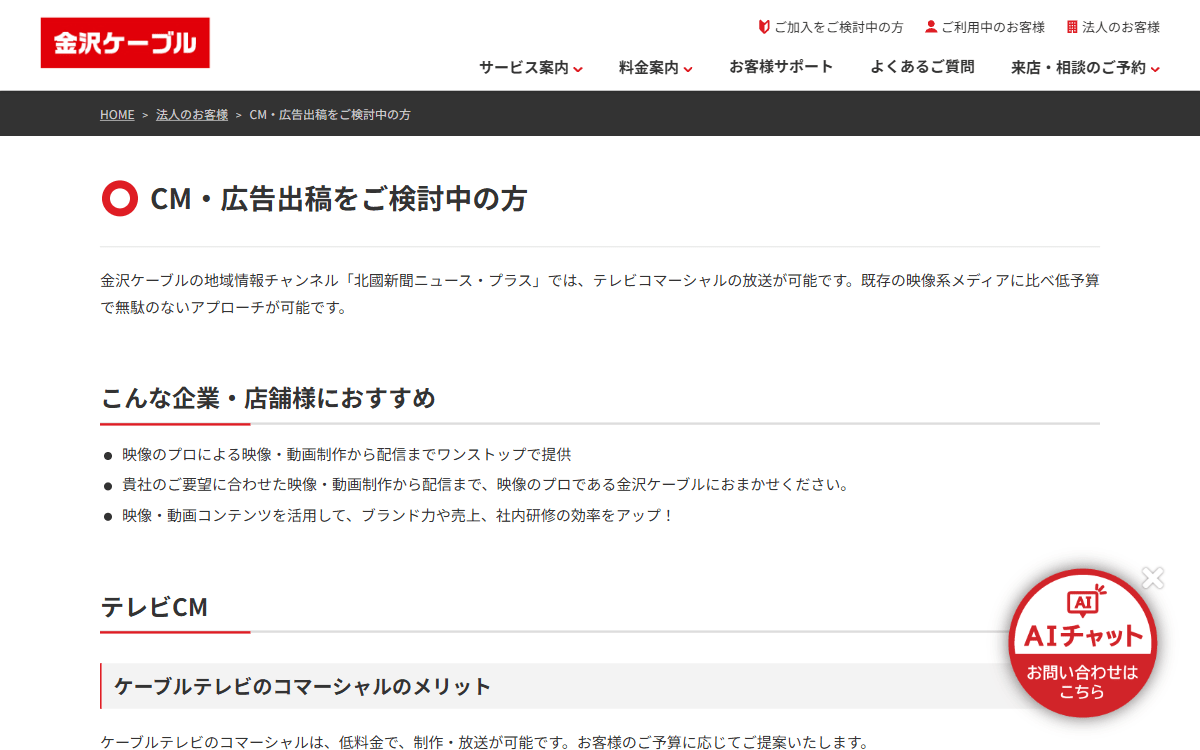1200x750 pixels.
Task: Open the AIチャット inquiry bubble
Action: pyautogui.click(x=1082, y=643)
